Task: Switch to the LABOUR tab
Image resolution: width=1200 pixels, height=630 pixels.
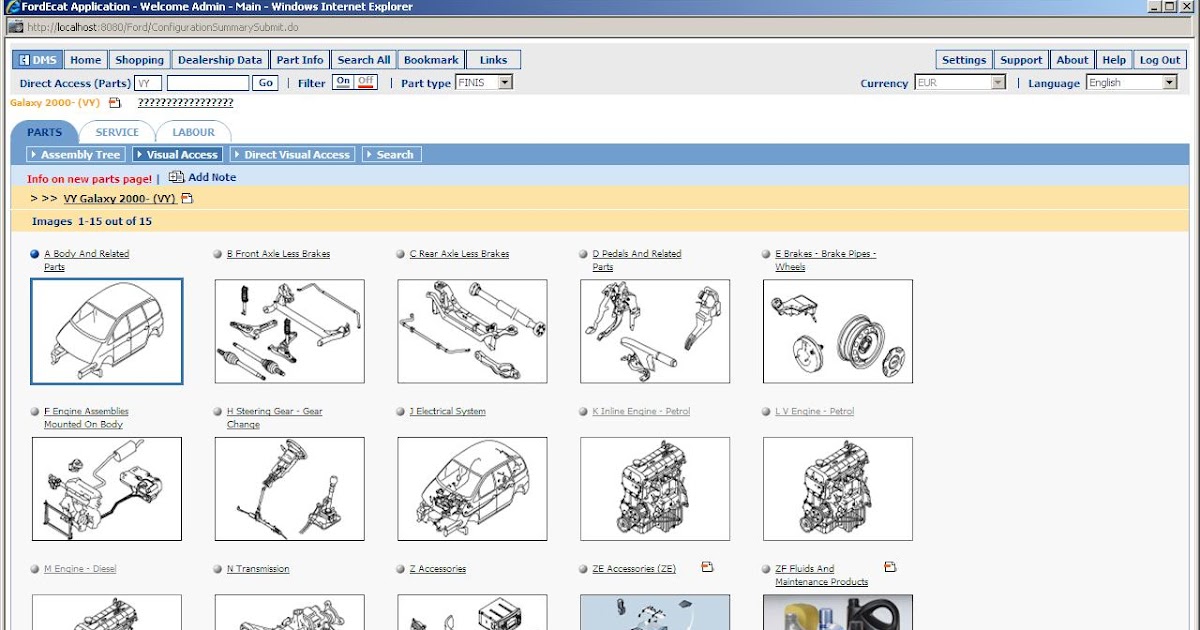Action: click(x=193, y=132)
